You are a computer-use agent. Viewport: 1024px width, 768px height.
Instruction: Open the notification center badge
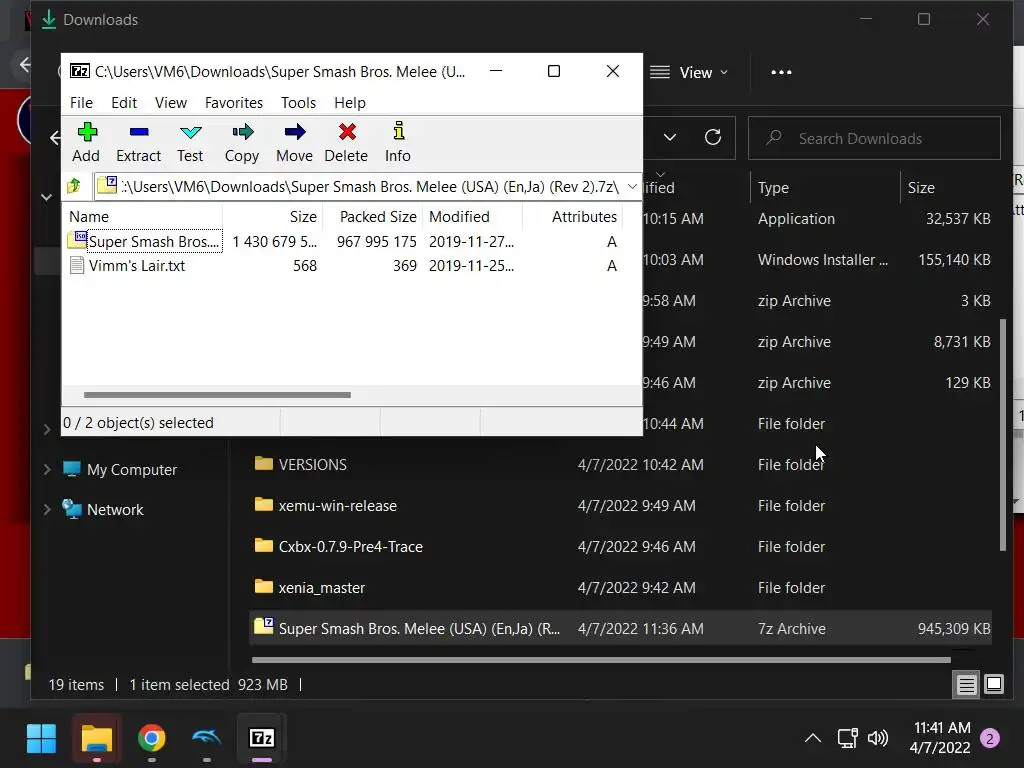(x=990, y=739)
